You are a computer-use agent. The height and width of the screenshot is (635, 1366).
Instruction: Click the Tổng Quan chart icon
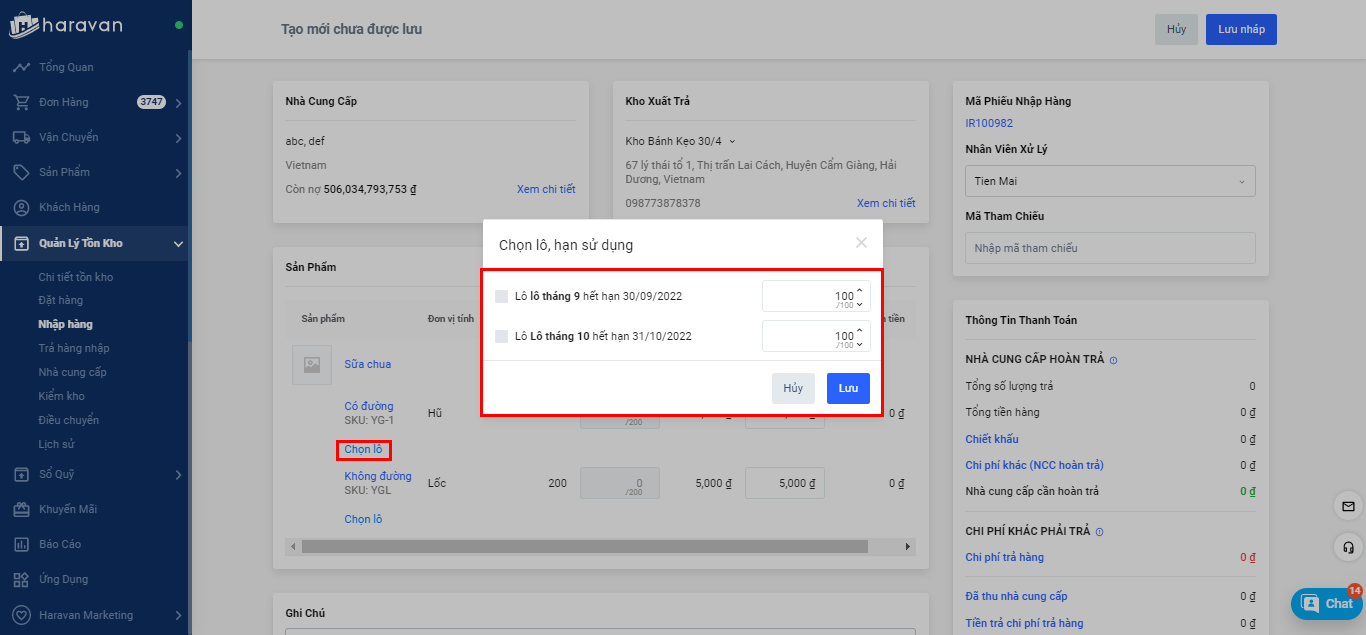click(21, 67)
